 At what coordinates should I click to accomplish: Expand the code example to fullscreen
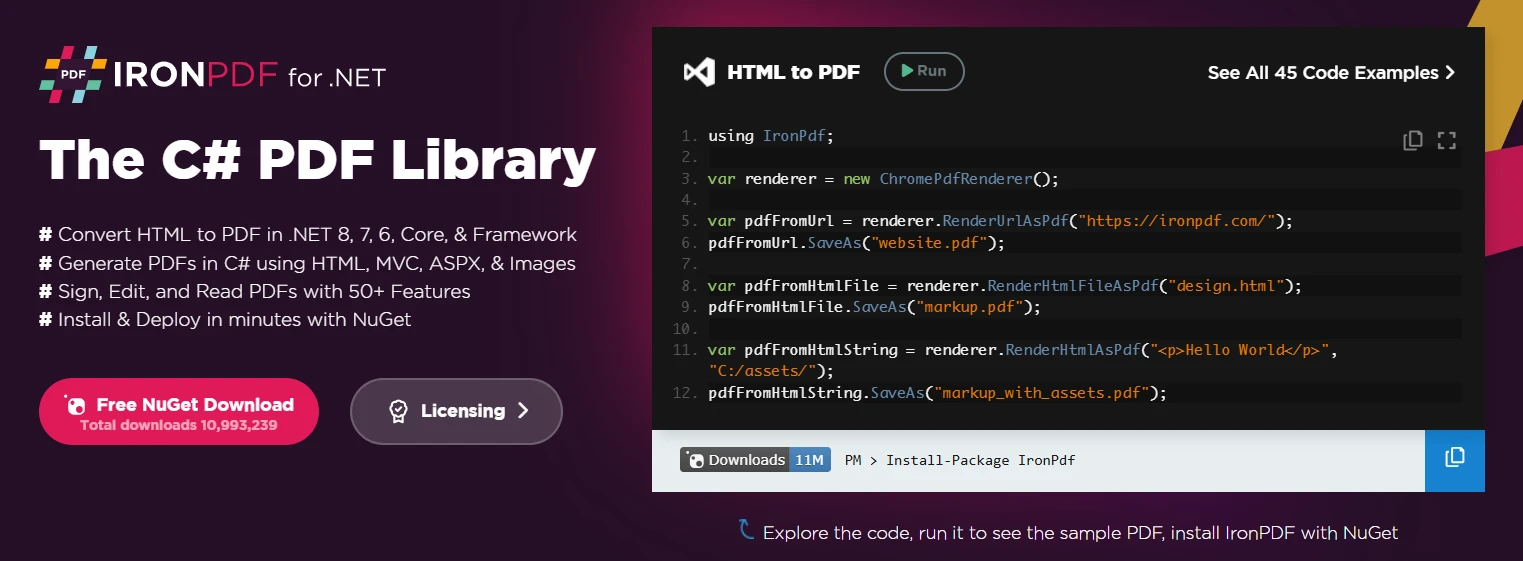[1446, 141]
